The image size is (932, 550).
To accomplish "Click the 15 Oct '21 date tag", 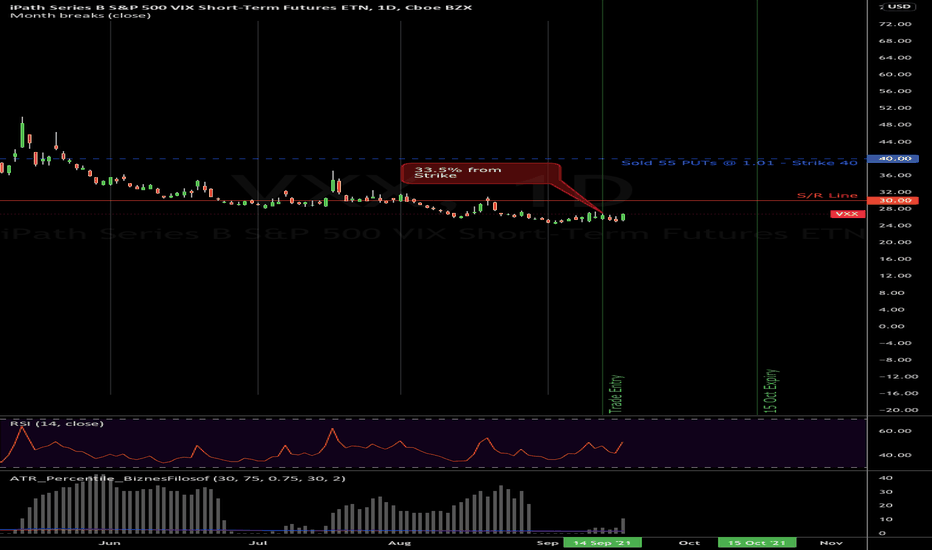I will pyautogui.click(x=757, y=542).
